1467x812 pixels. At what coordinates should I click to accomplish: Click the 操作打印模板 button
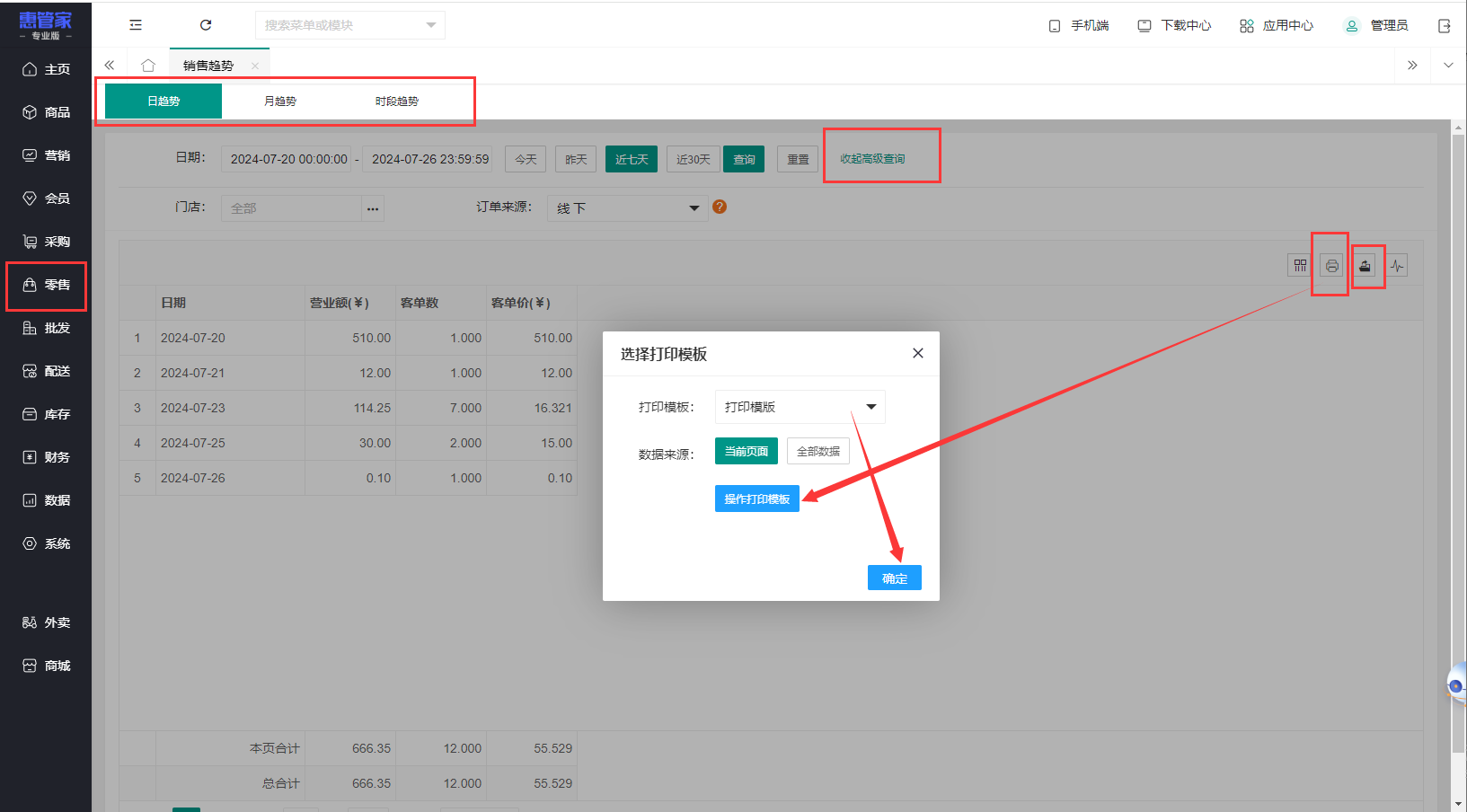tap(757, 499)
